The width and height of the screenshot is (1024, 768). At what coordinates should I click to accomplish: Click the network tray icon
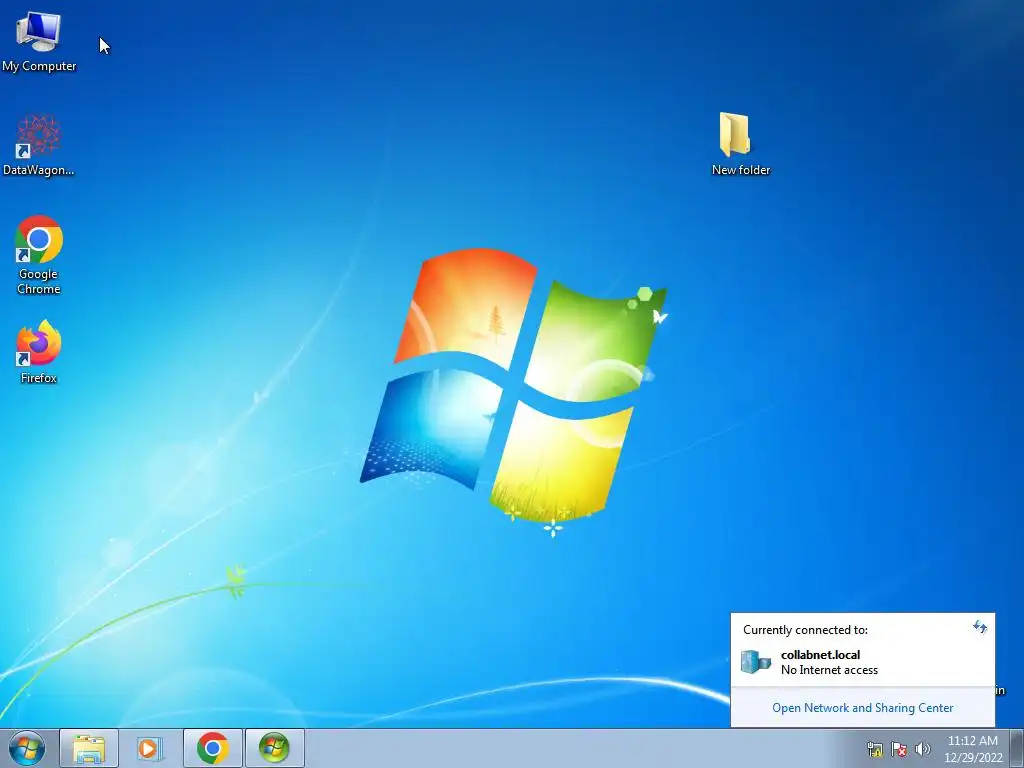pos(874,749)
